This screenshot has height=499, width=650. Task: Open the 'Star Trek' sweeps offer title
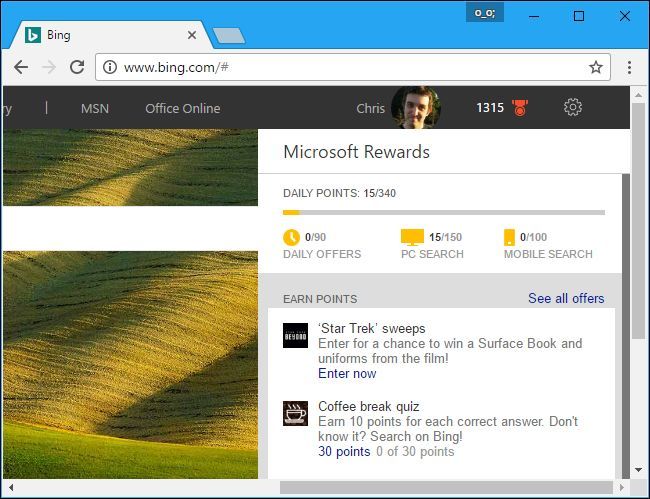tap(371, 329)
